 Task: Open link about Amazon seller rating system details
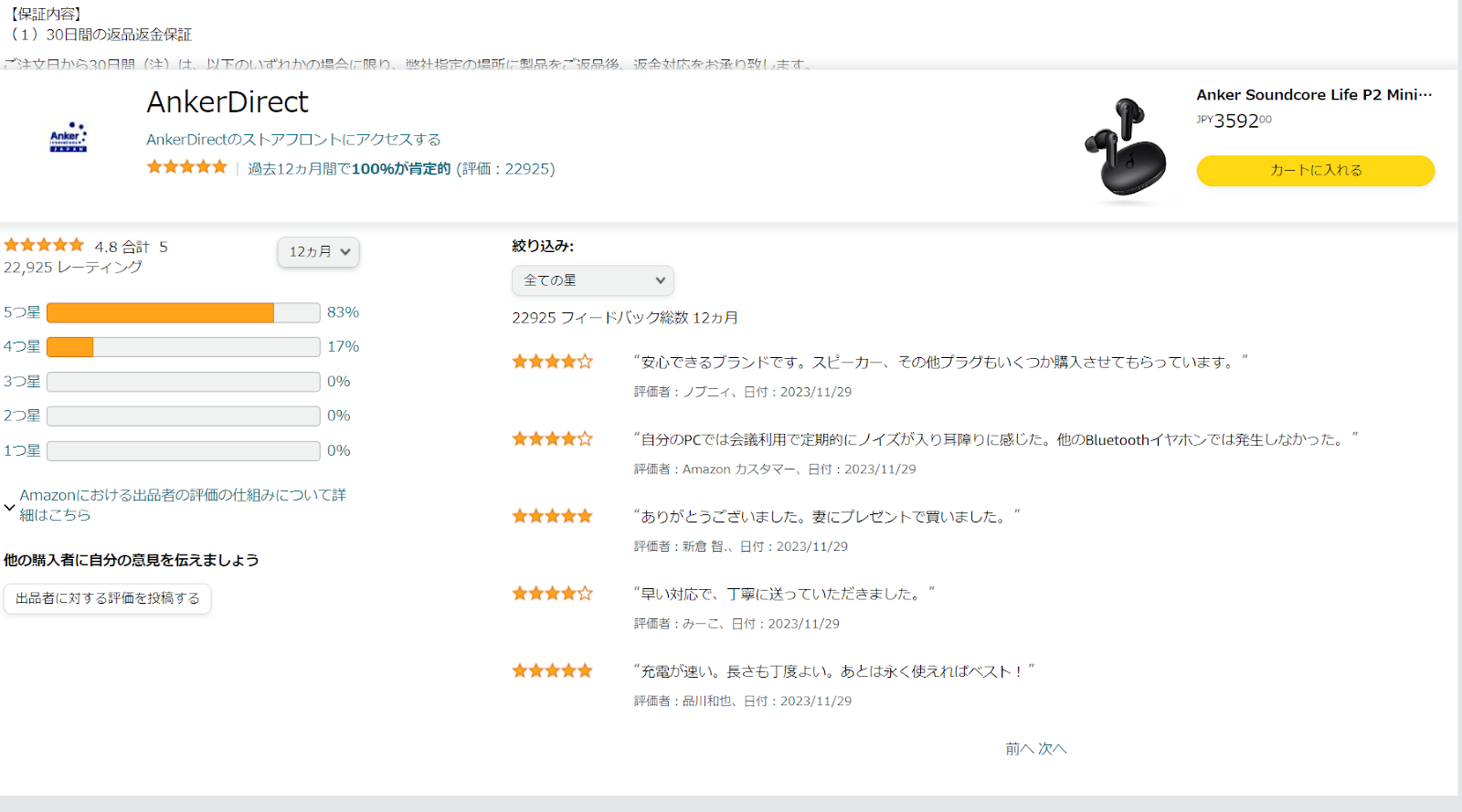183,505
